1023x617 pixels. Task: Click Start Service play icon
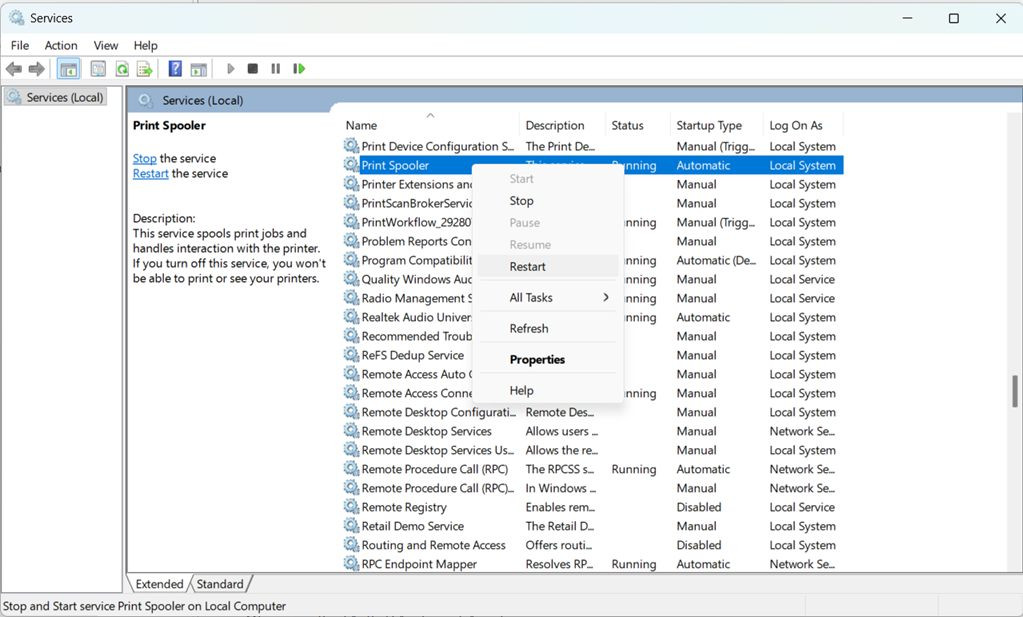pos(230,68)
